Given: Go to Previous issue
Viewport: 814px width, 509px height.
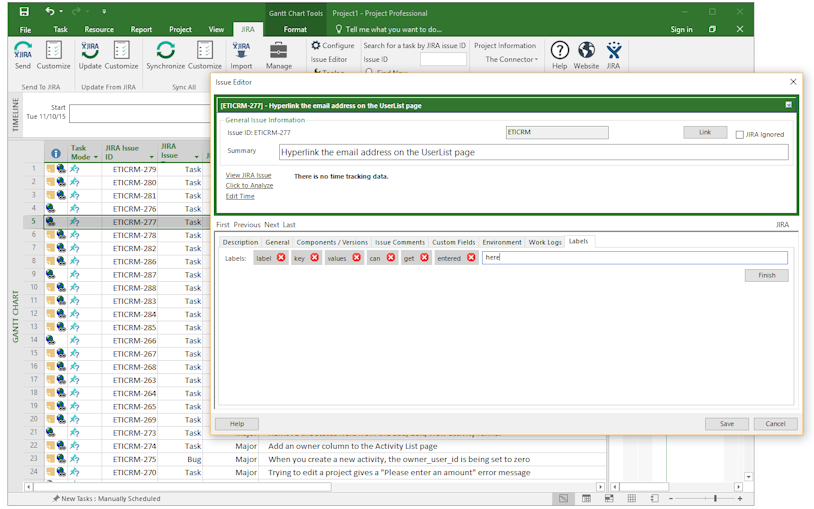Looking at the screenshot, I should coord(247,225).
